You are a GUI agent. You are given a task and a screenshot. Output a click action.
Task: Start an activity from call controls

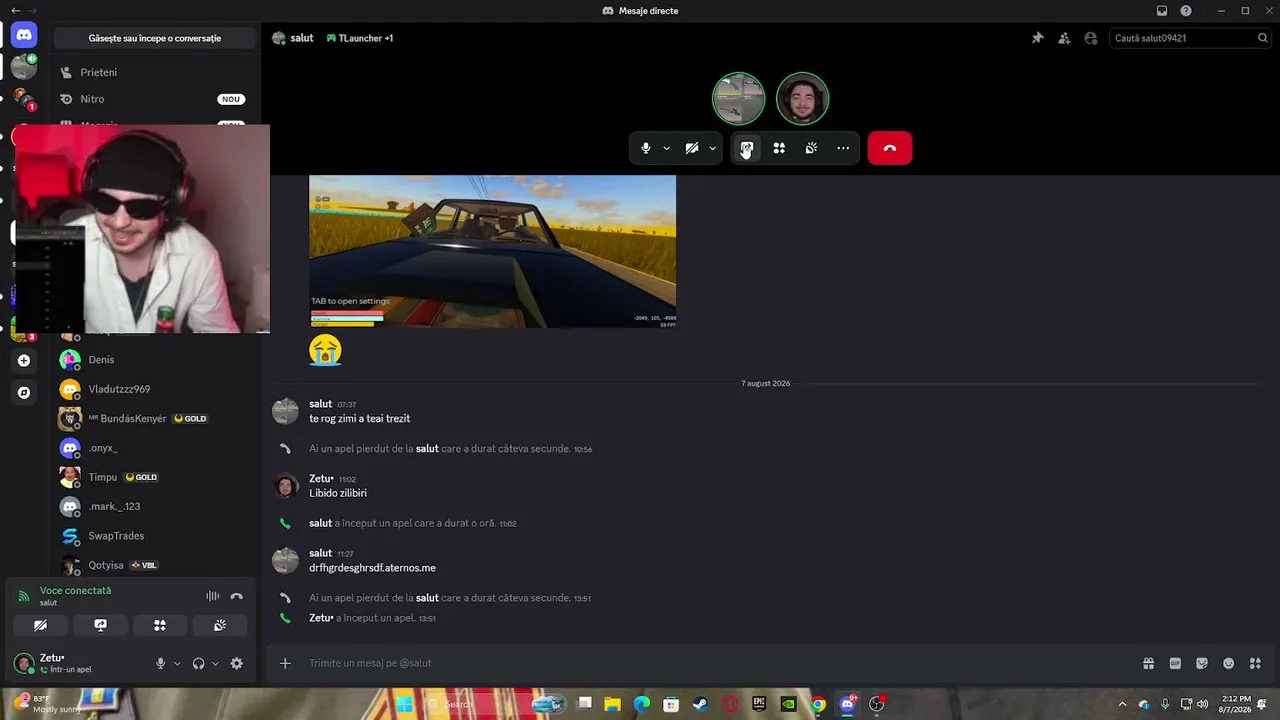pos(779,148)
